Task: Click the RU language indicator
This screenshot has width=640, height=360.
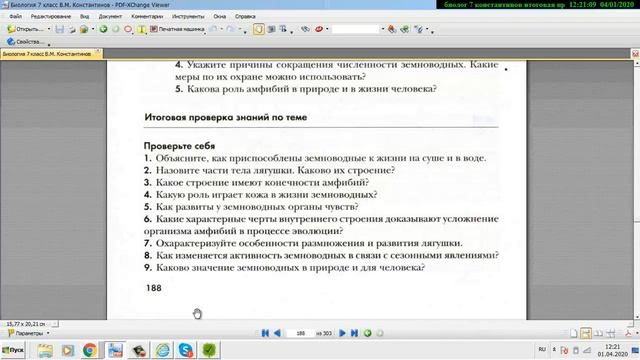Action: [x=542, y=349]
